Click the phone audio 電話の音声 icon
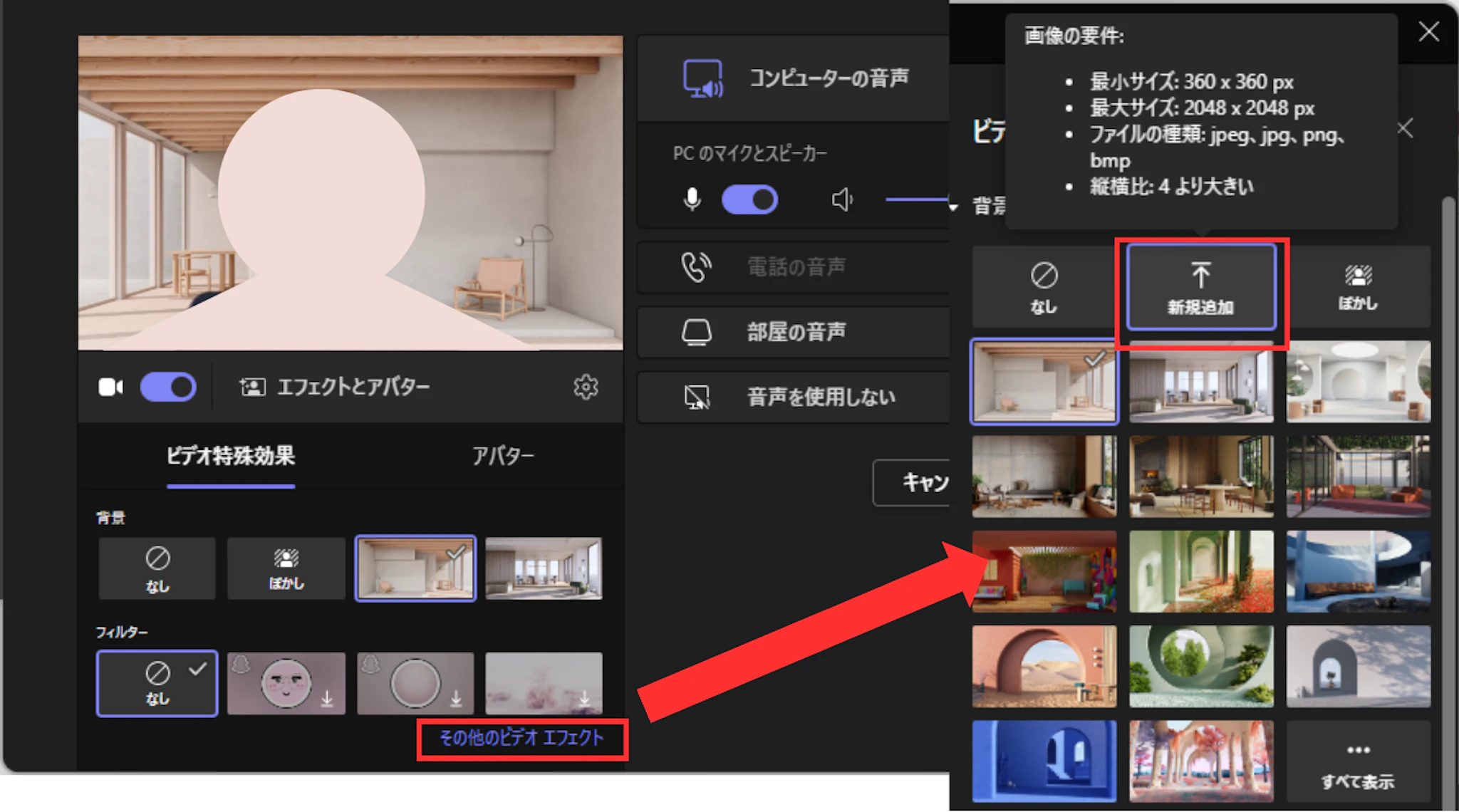 (x=695, y=267)
